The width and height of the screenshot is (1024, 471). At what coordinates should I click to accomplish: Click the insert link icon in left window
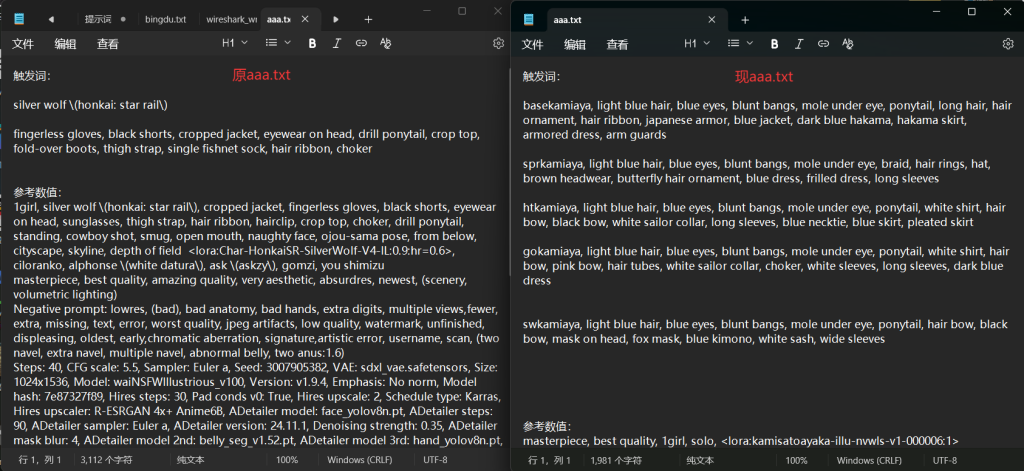361,44
